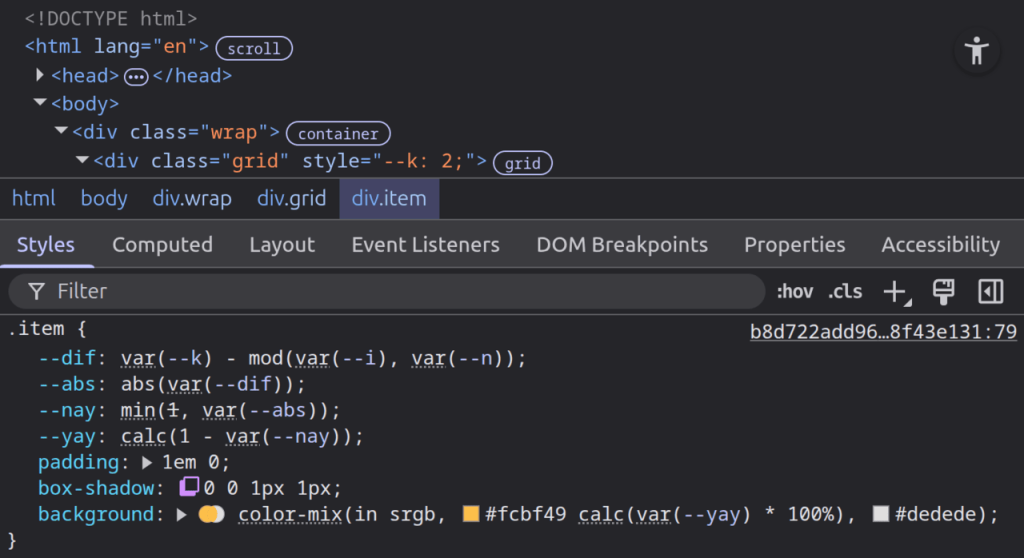Expand the padding shorthand property
Screen dimensions: 1024x558
point(147,463)
